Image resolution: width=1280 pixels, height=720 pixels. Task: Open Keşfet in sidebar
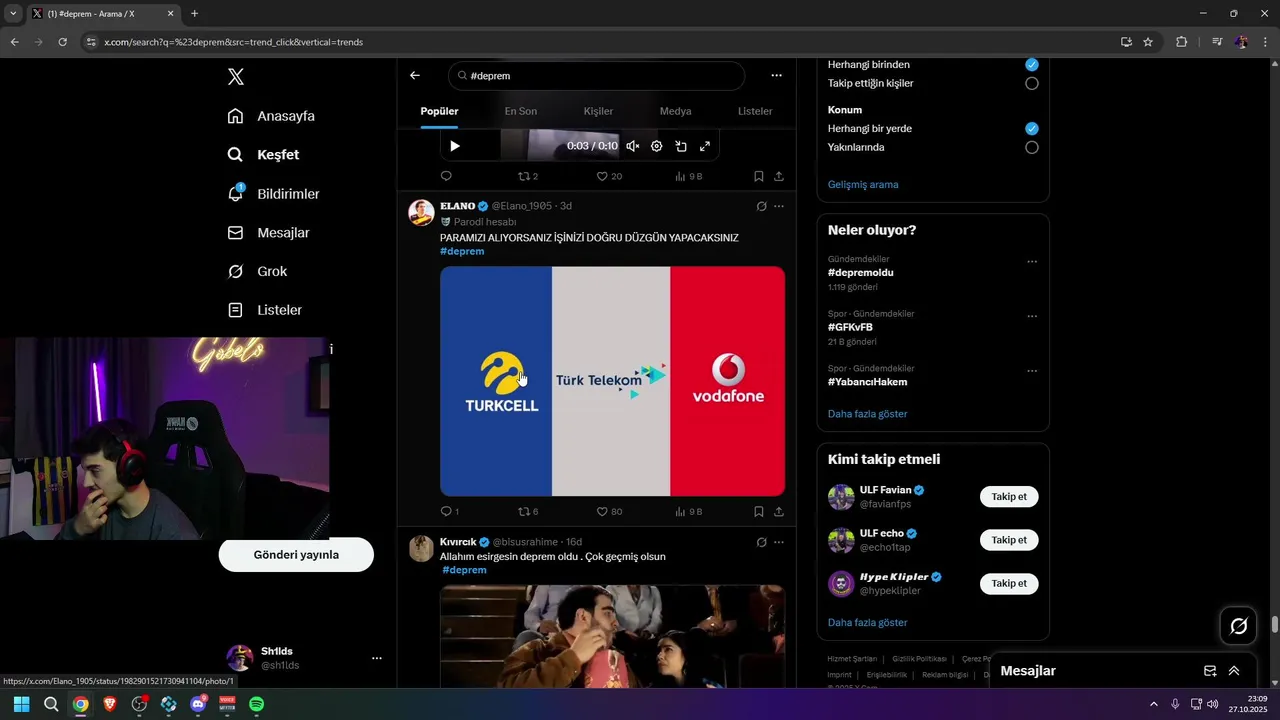coord(264,155)
